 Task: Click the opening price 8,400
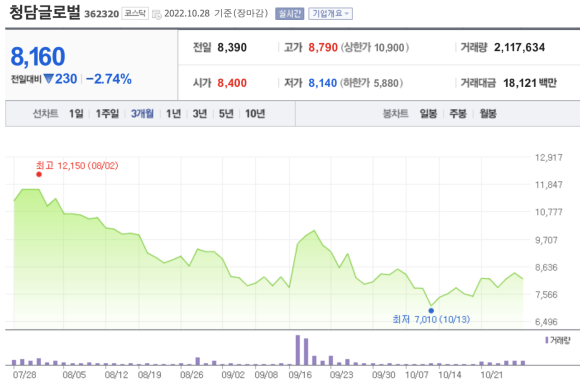click(232, 83)
